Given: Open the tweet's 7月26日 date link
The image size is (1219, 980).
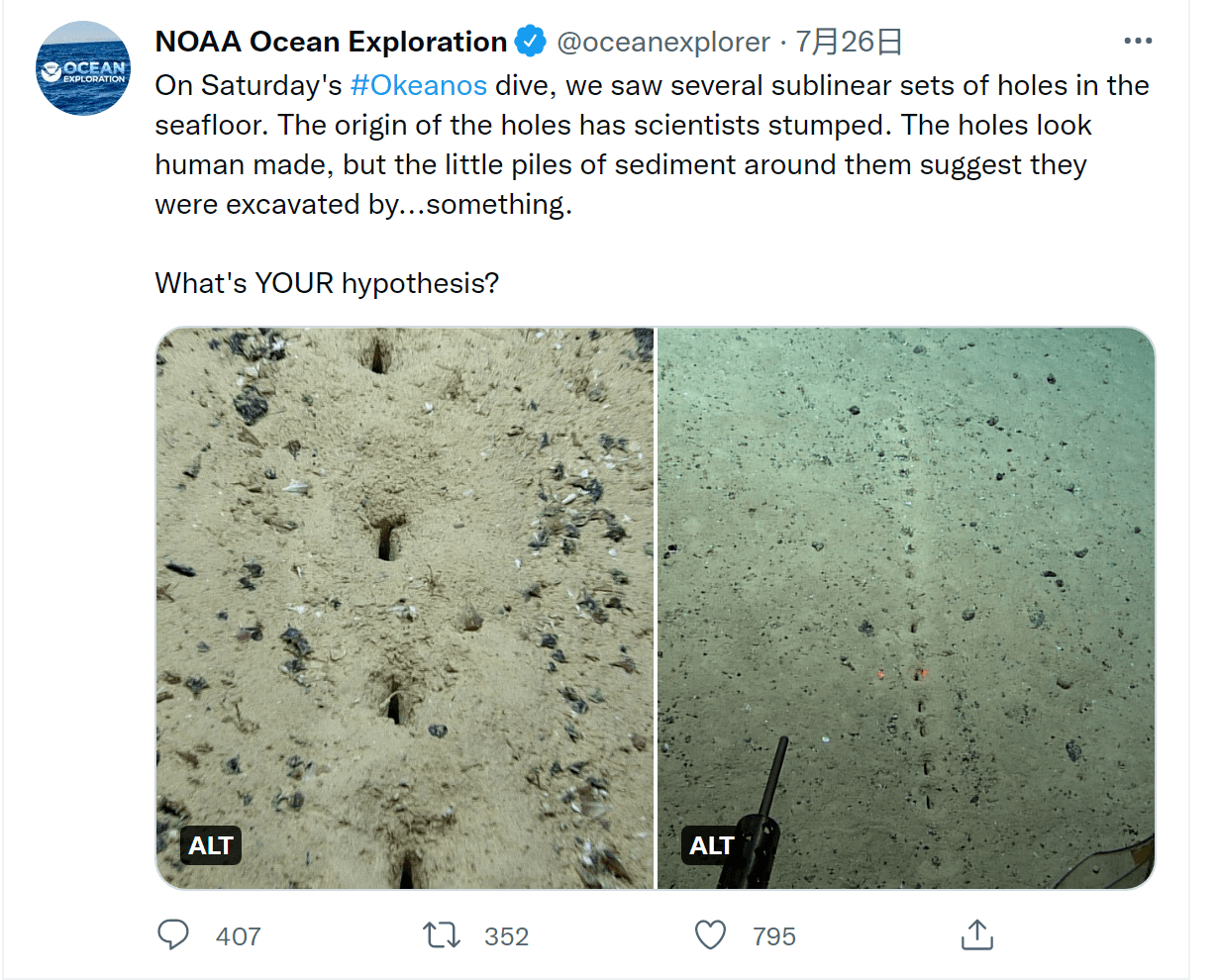Looking at the screenshot, I should [x=849, y=42].
